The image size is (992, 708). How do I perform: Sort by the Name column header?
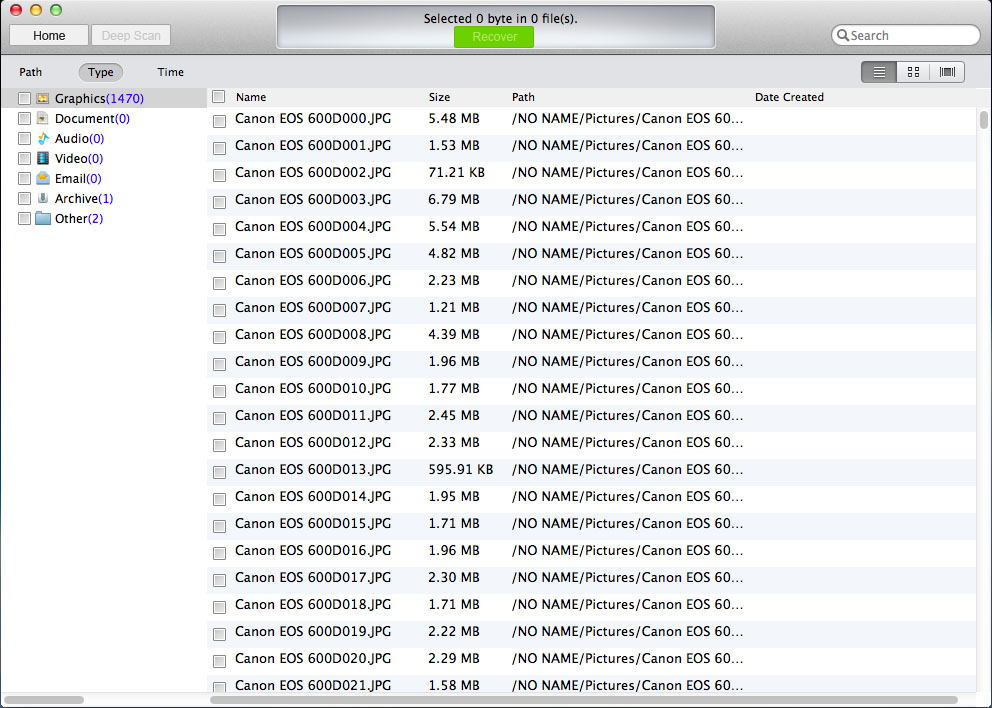pos(251,97)
